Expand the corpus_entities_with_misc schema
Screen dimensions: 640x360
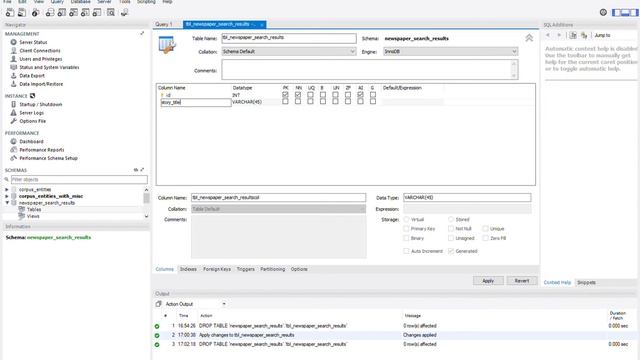7,196
